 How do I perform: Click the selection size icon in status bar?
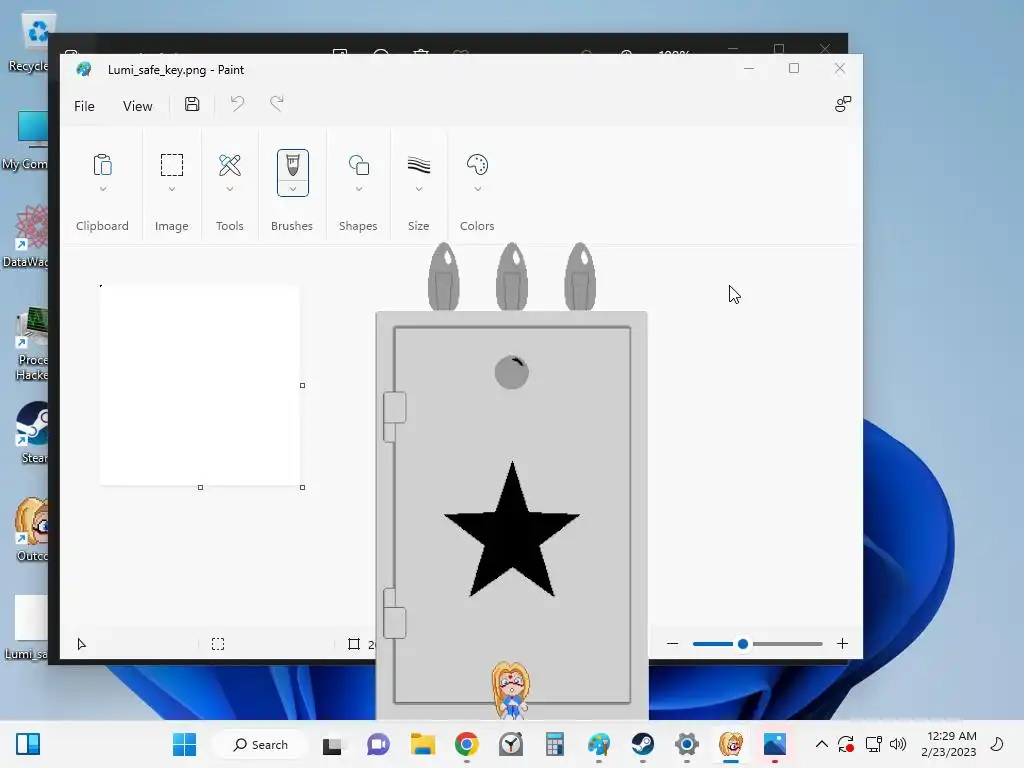coord(218,644)
